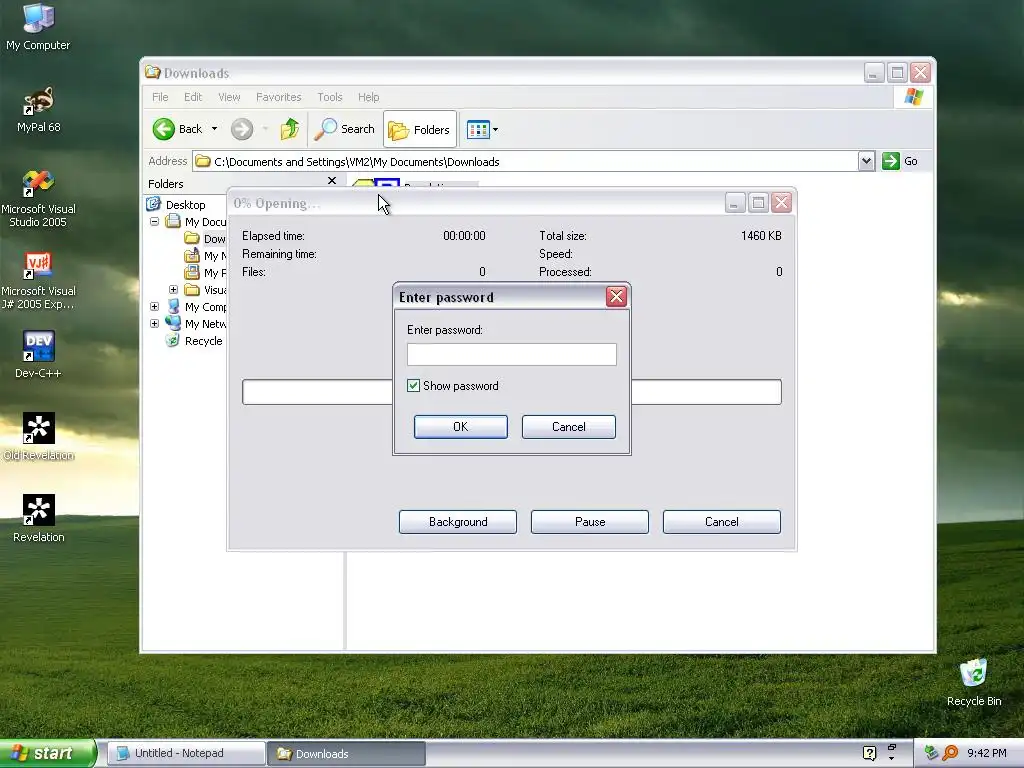Pause the opening operation

(590, 522)
